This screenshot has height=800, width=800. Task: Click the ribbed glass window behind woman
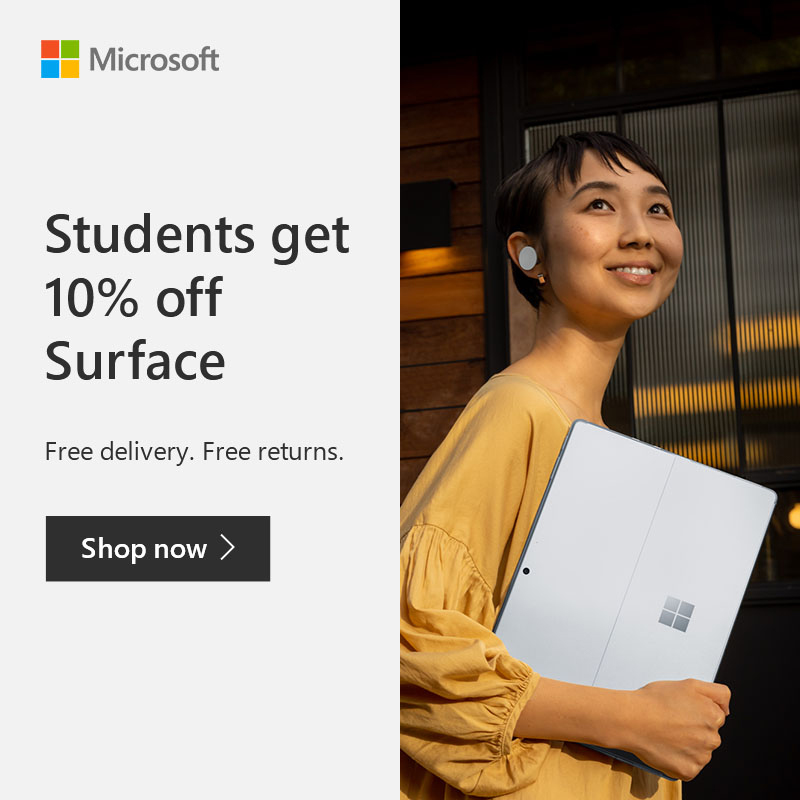click(x=714, y=286)
